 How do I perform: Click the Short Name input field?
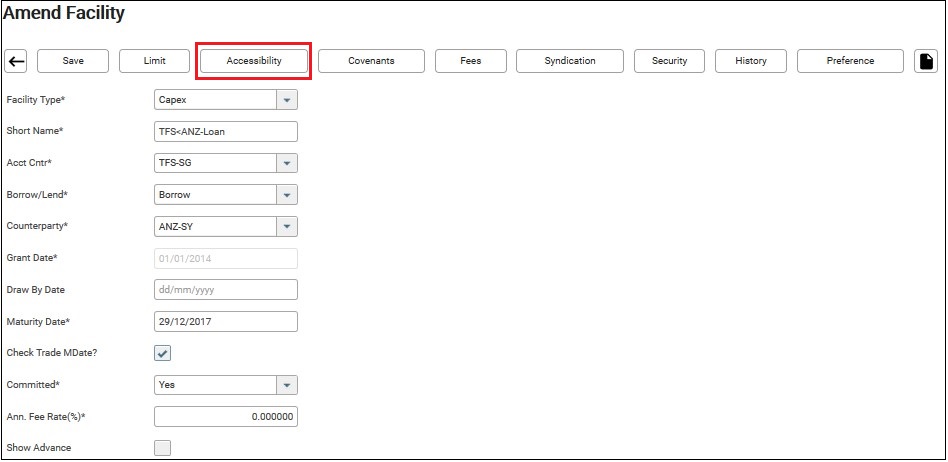(226, 132)
